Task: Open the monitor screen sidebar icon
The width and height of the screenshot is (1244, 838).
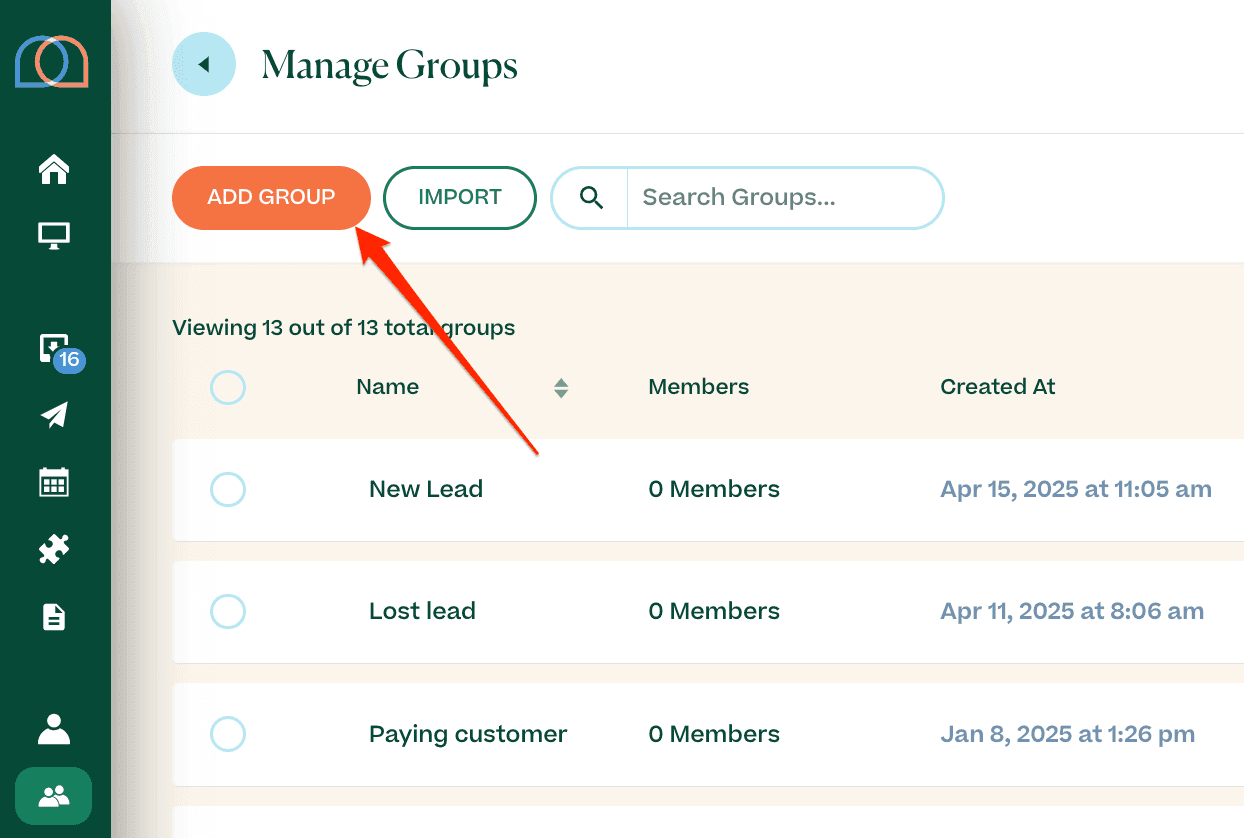Action: tap(54, 236)
